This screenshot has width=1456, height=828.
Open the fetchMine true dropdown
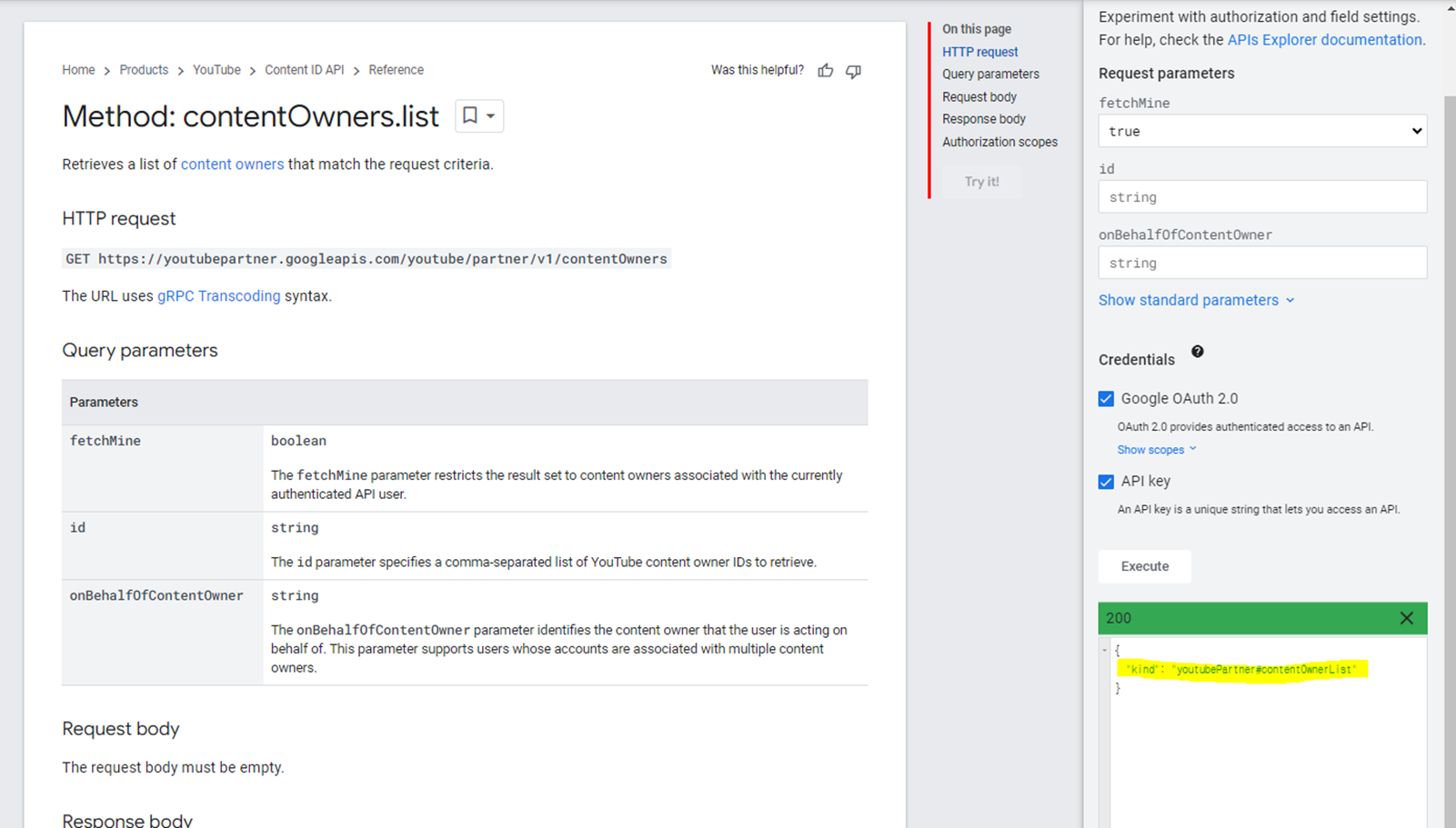[x=1262, y=131]
